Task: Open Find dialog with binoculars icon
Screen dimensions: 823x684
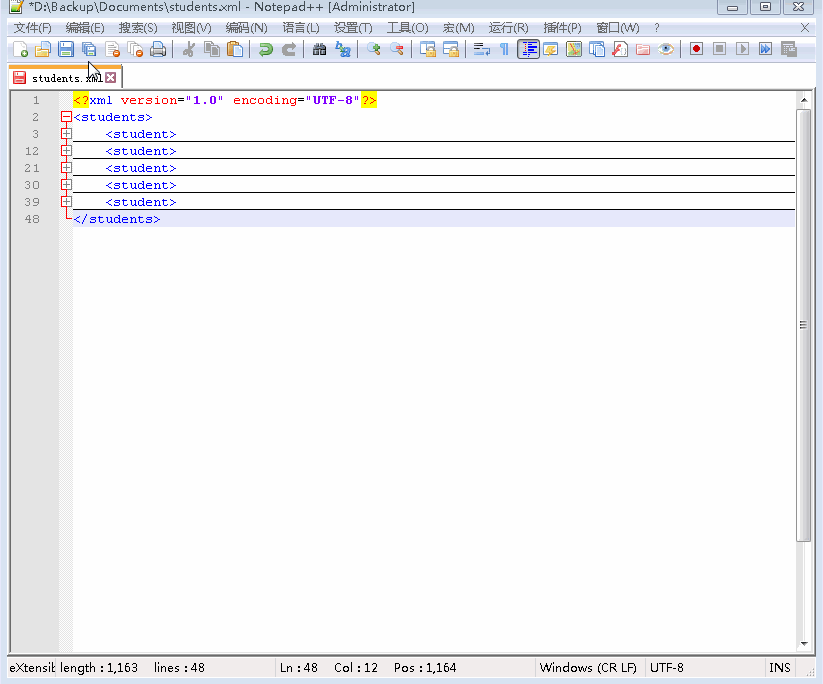Action: coord(319,49)
